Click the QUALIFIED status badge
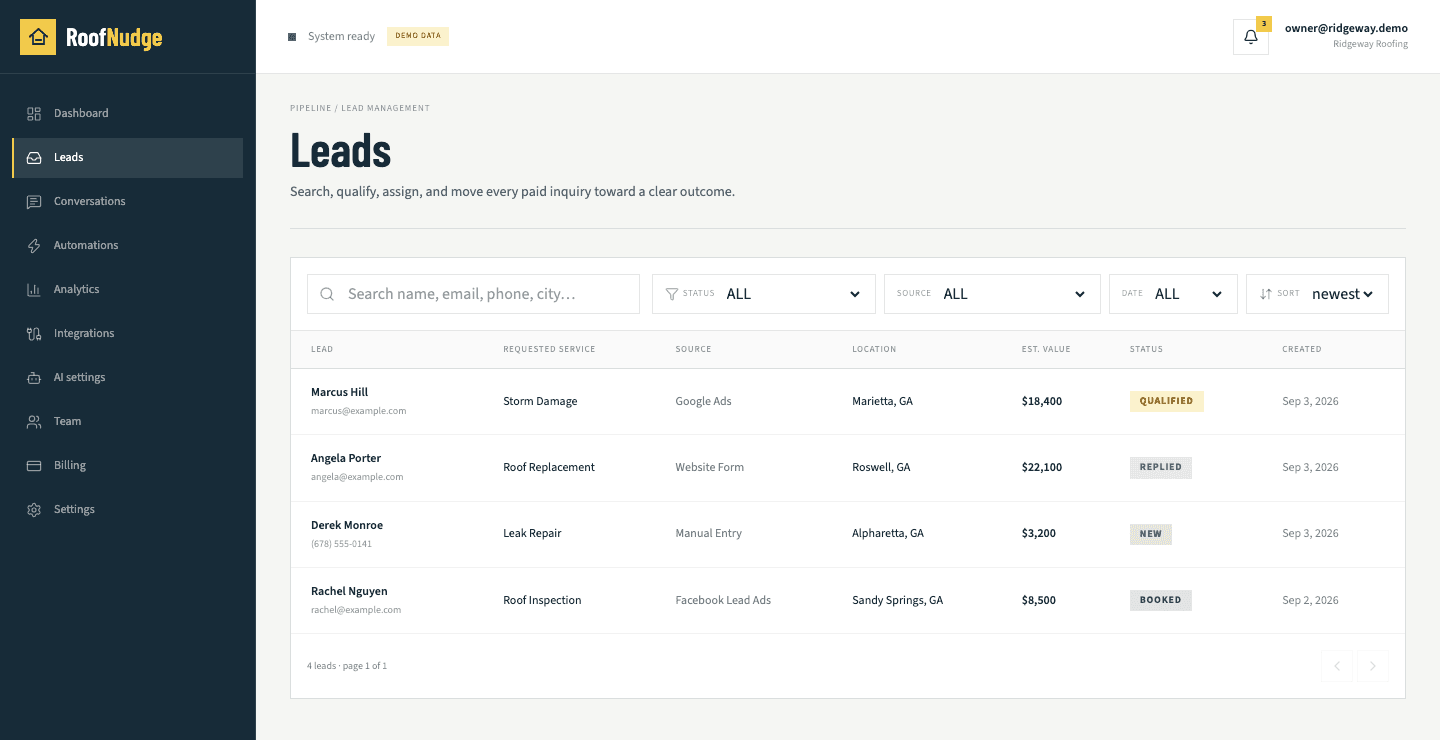1440x740 pixels. pos(1167,401)
